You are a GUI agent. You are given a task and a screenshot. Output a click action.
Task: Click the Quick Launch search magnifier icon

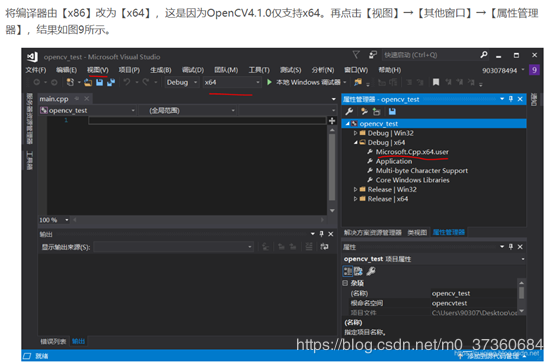tap(483, 55)
